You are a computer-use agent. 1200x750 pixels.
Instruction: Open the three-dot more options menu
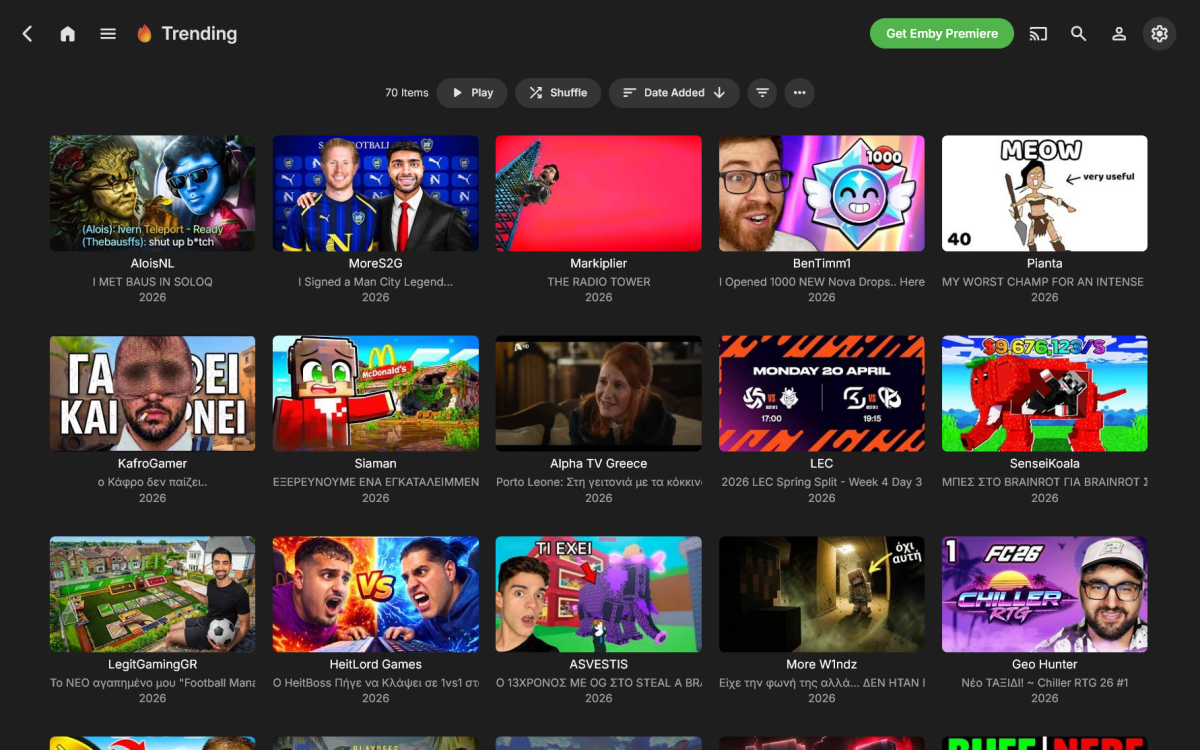(x=799, y=93)
